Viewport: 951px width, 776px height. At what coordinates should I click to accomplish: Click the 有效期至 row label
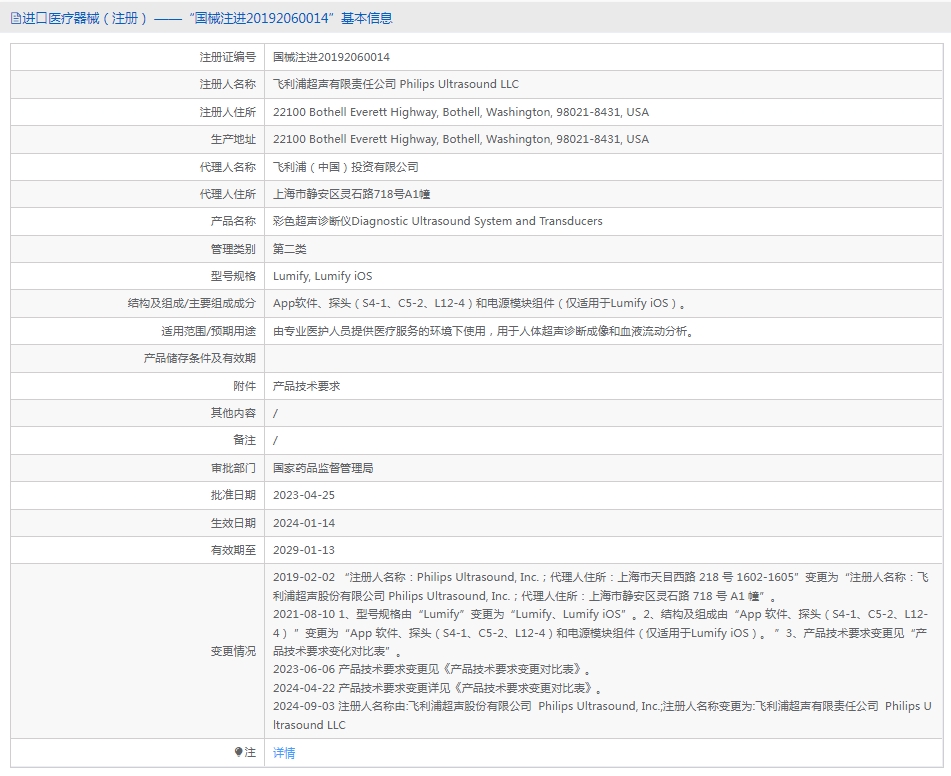234,550
